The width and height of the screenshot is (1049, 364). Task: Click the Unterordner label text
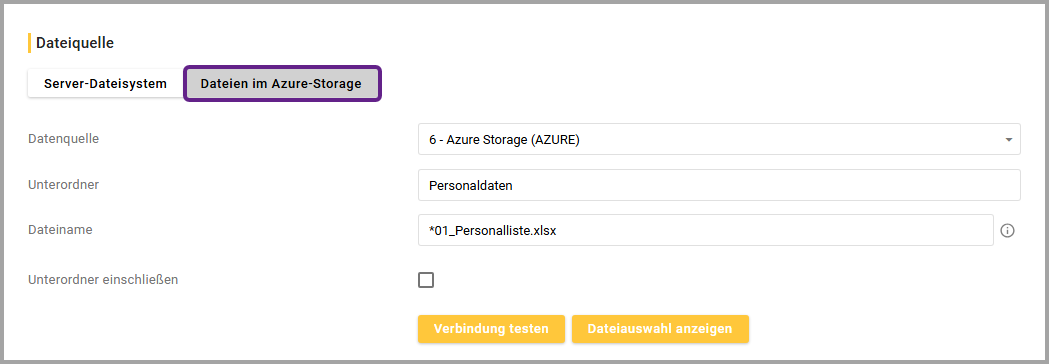coord(64,184)
